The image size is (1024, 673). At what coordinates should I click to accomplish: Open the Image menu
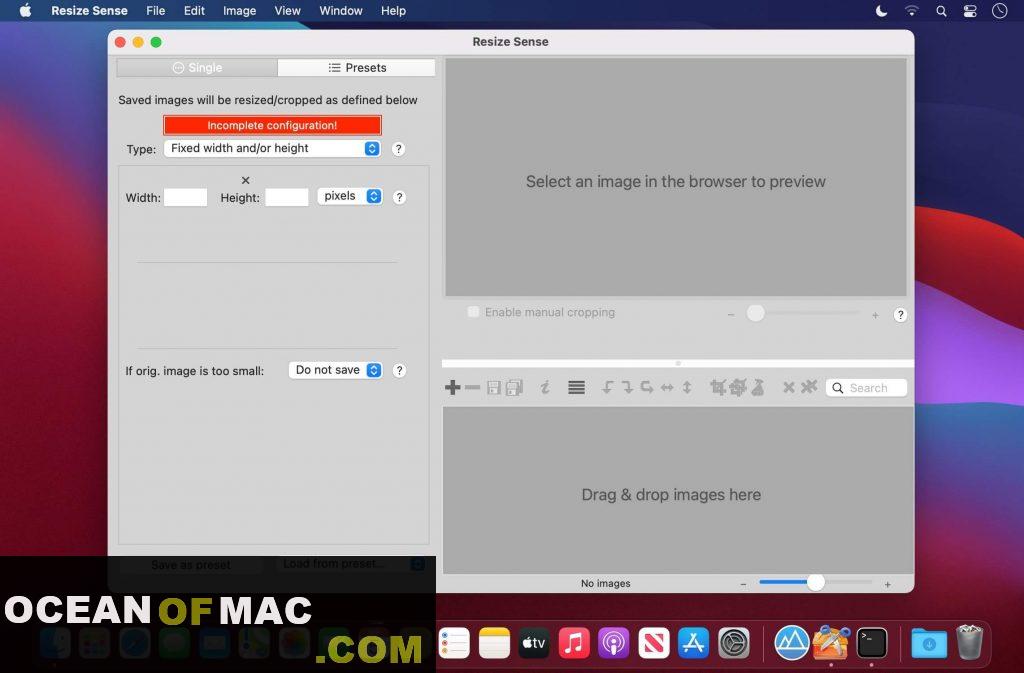point(239,11)
